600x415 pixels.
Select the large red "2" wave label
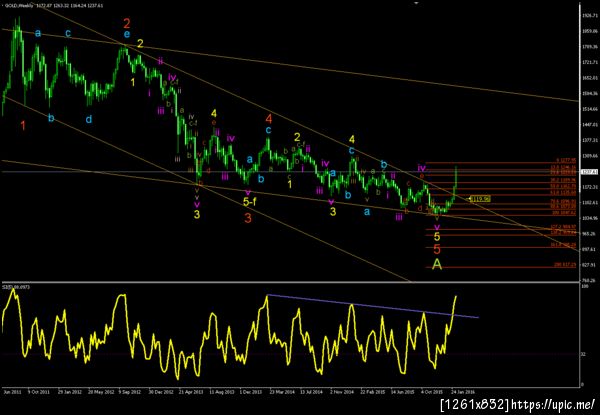click(x=127, y=24)
